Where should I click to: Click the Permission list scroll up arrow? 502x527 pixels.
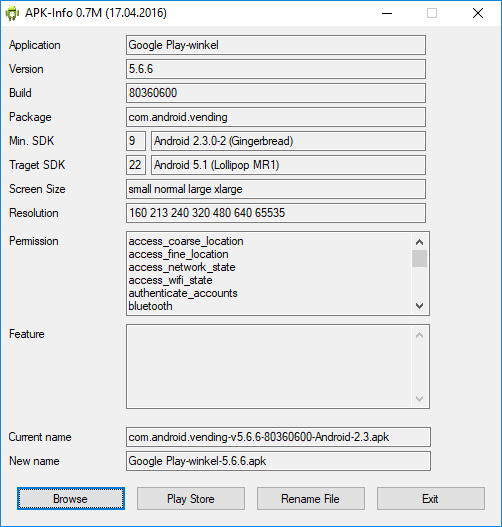419,242
